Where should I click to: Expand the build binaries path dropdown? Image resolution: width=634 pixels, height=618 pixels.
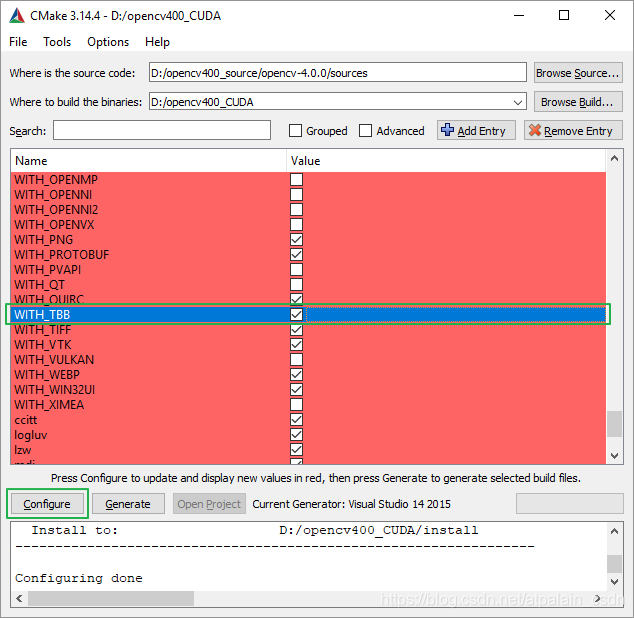click(x=518, y=102)
